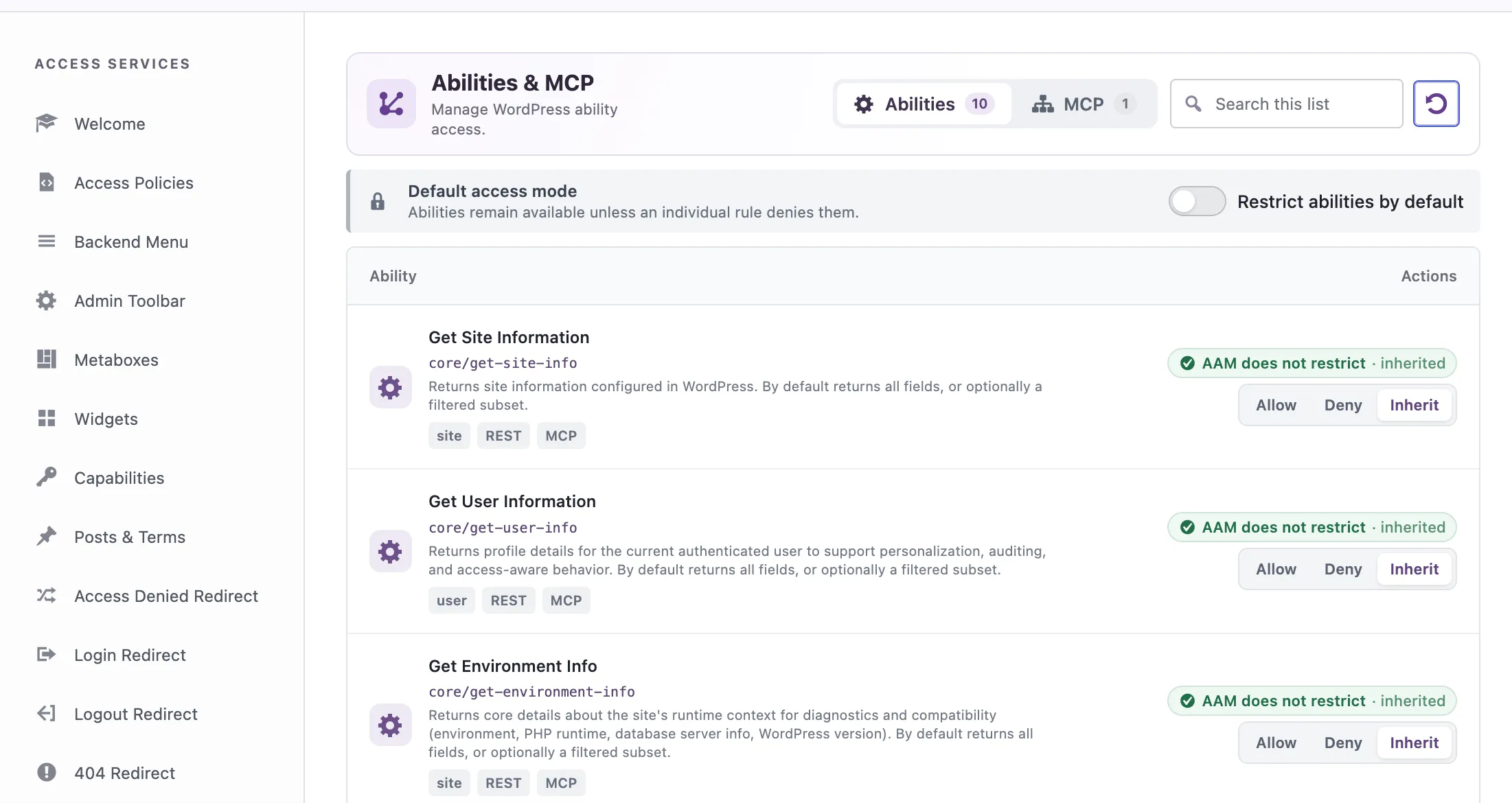The width and height of the screenshot is (1512, 803).
Task: Open Capabilities section in sidebar
Action: pyautogui.click(x=119, y=478)
